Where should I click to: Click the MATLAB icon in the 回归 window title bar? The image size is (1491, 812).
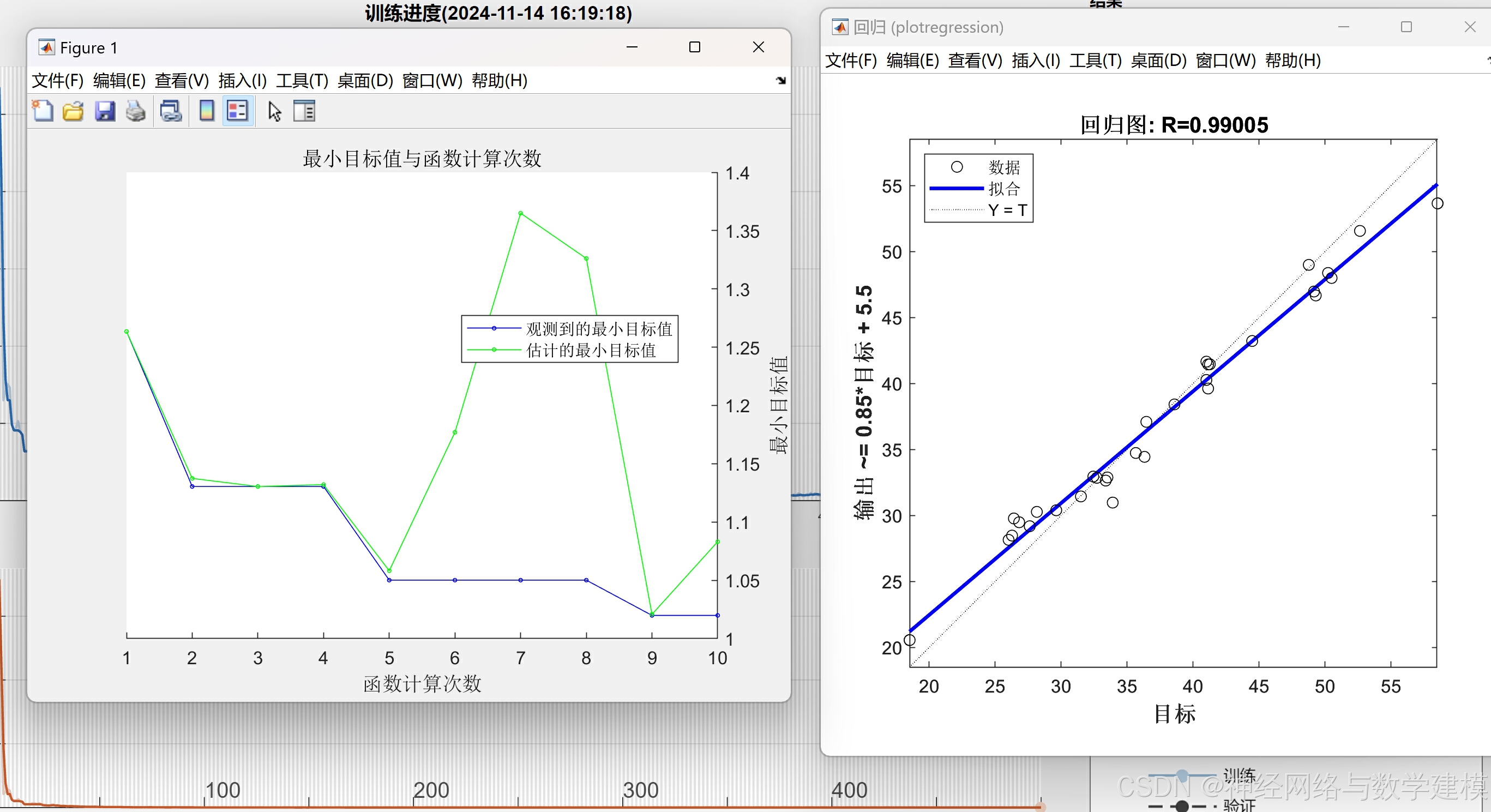[840, 27]
